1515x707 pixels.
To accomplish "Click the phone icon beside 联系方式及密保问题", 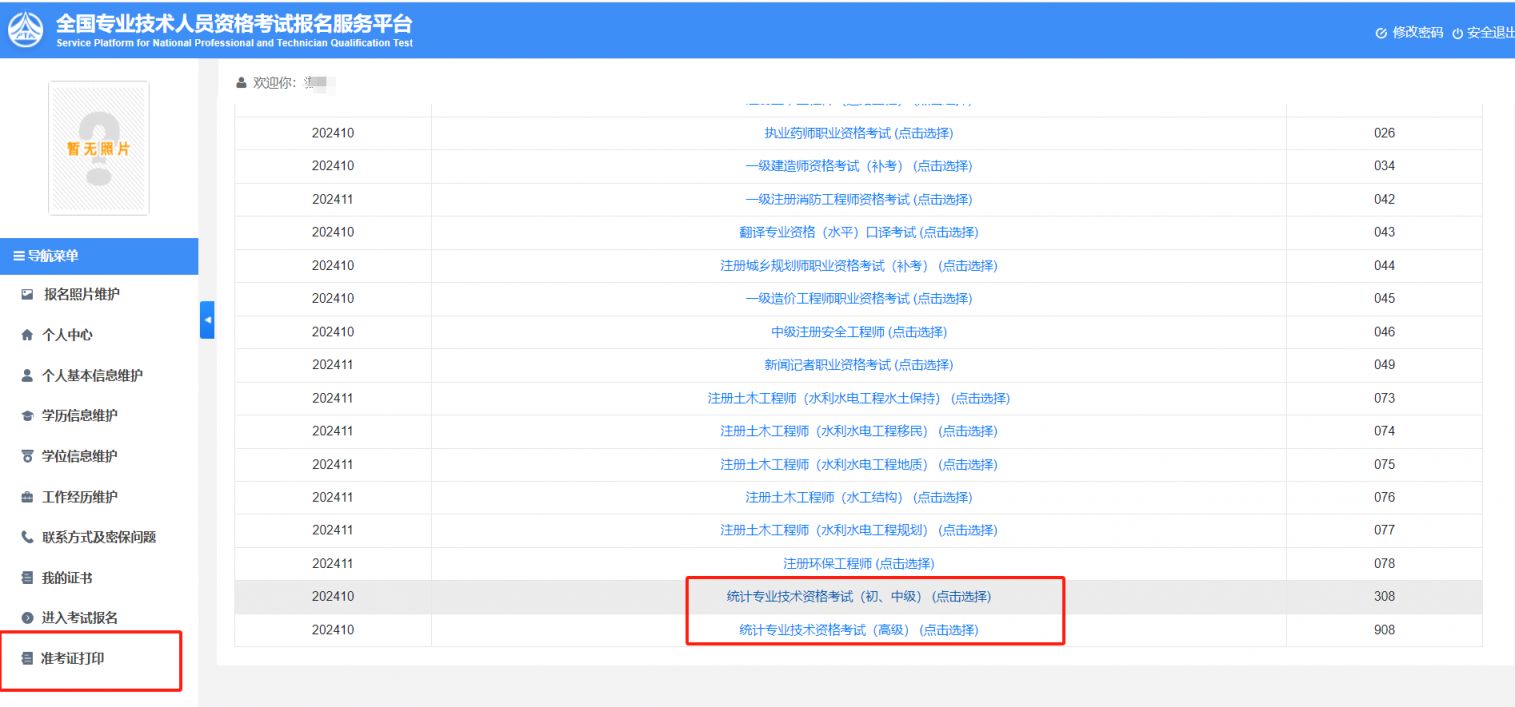I will [x=27, y=538].
